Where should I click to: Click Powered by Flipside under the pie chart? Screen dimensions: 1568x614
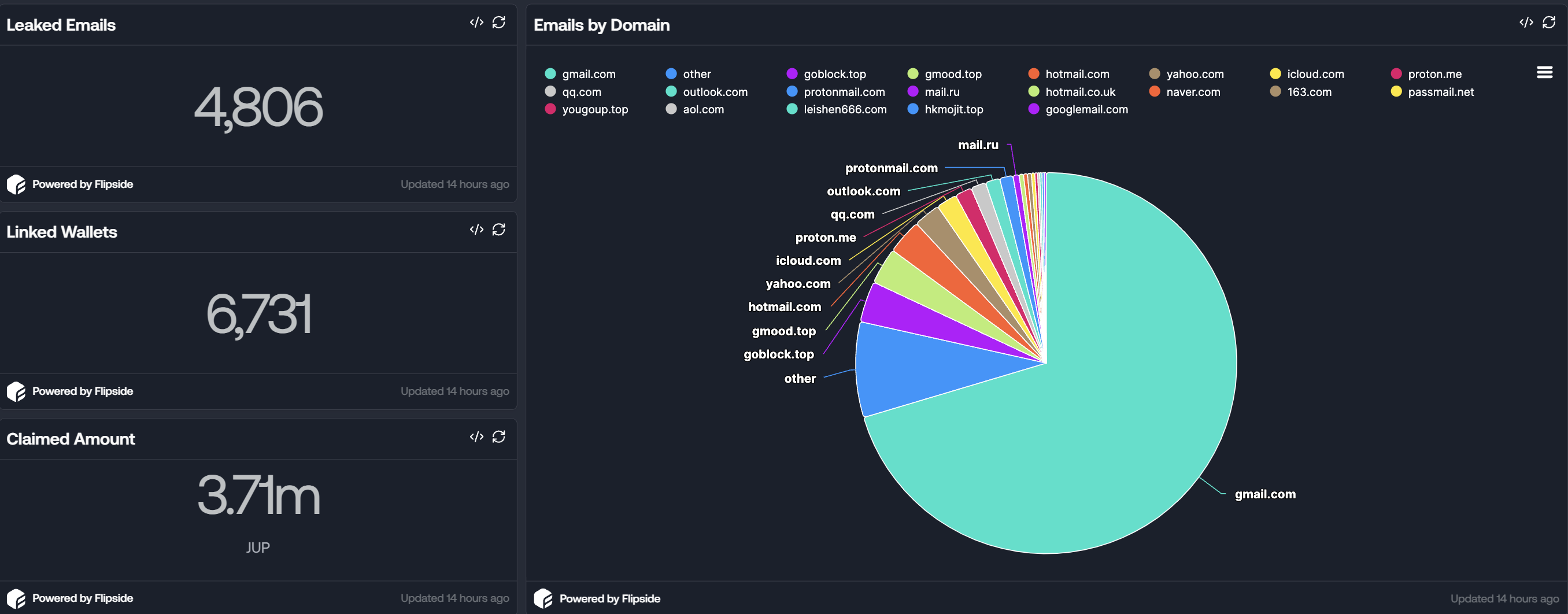pos(609,599)
